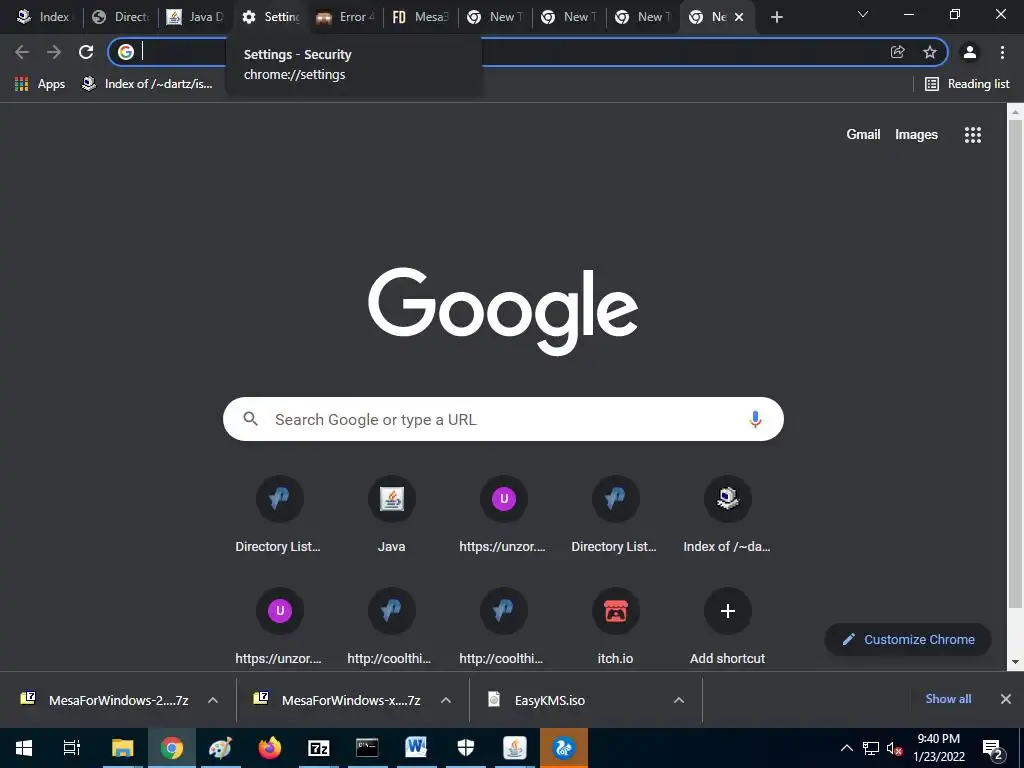The image size is (1024, 768).
Task: Open Windows Start menu
Action: point(24,748)
